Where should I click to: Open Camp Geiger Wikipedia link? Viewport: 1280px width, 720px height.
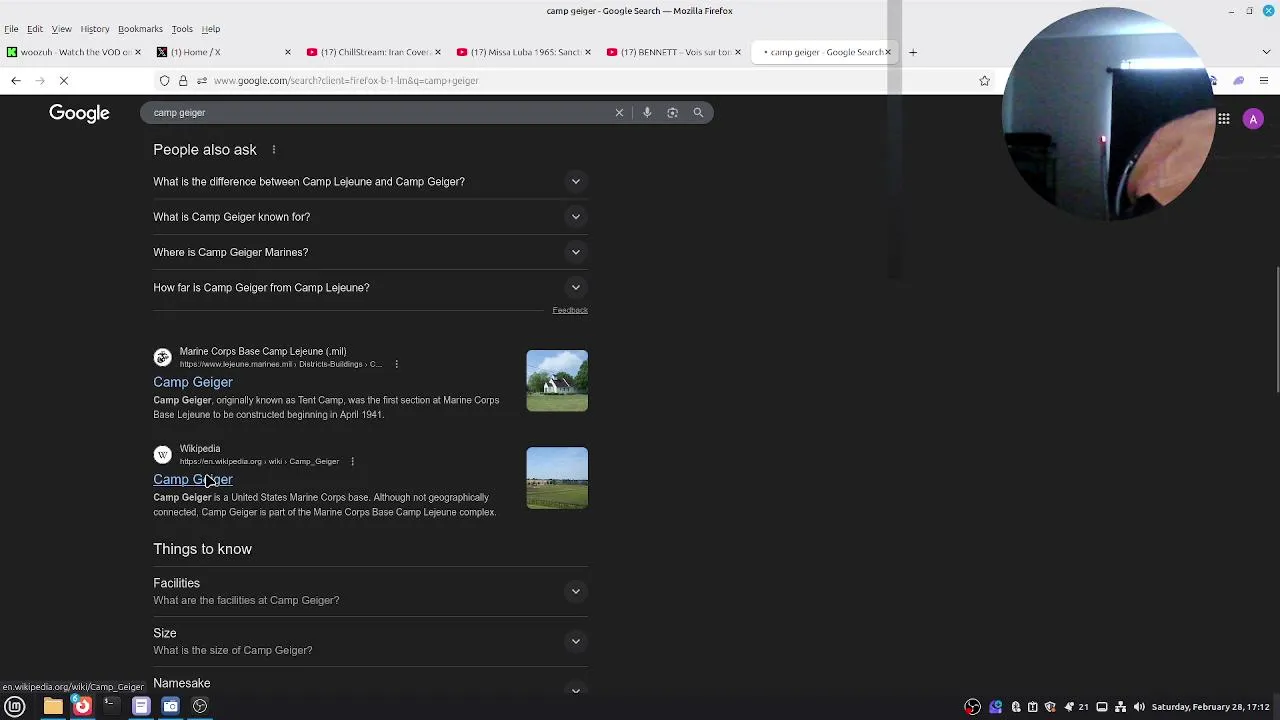point(193,479)
